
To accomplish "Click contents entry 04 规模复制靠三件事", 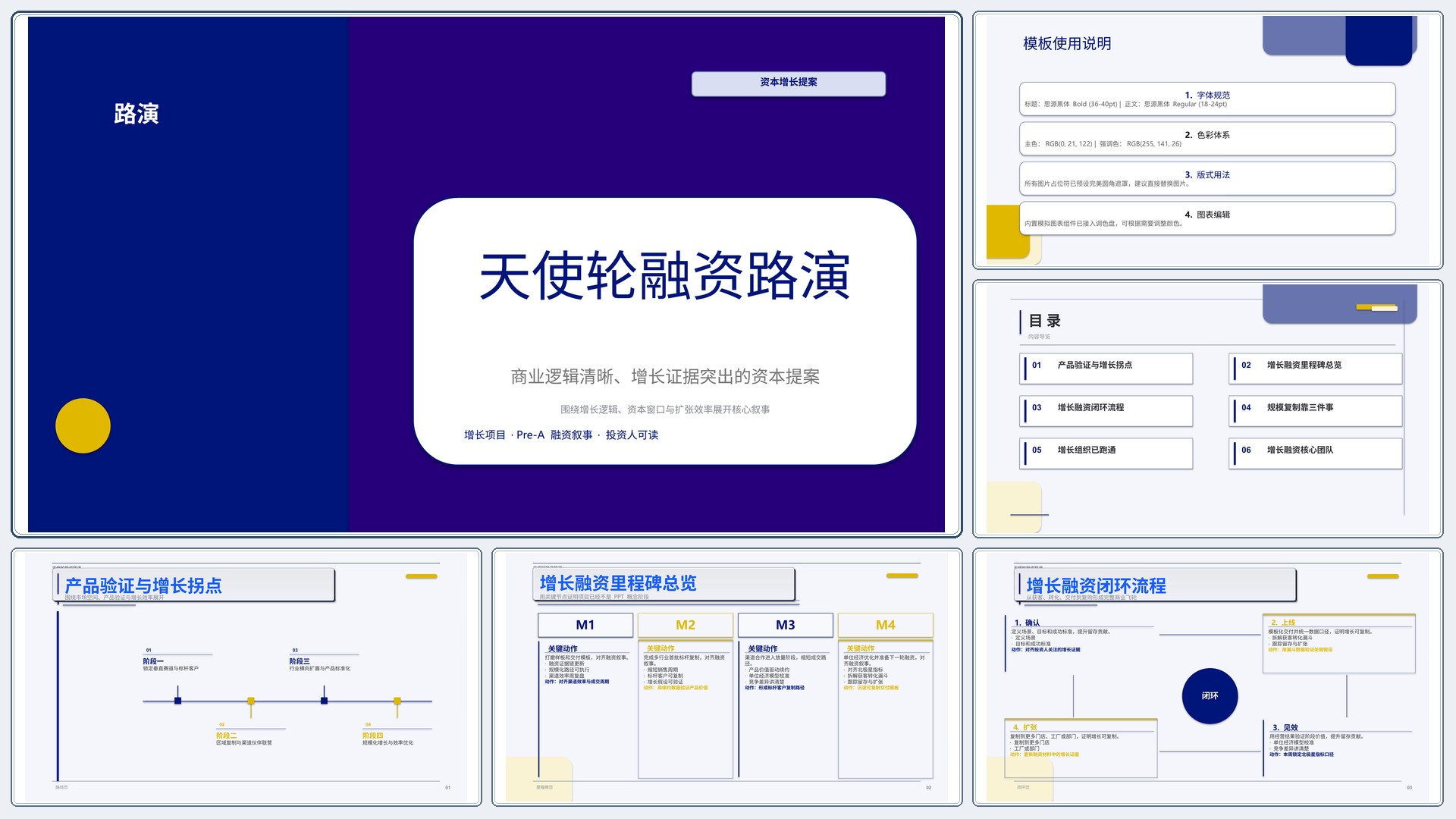I will point(1316,411).
